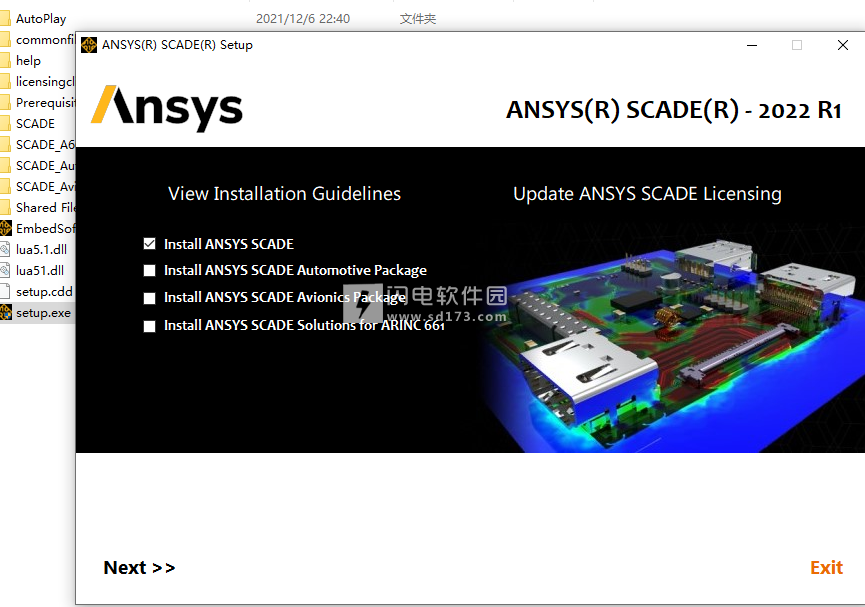Select the lua5.1.dll file name
The height and width of the screenshot is (607, 865).
(41, 249)
